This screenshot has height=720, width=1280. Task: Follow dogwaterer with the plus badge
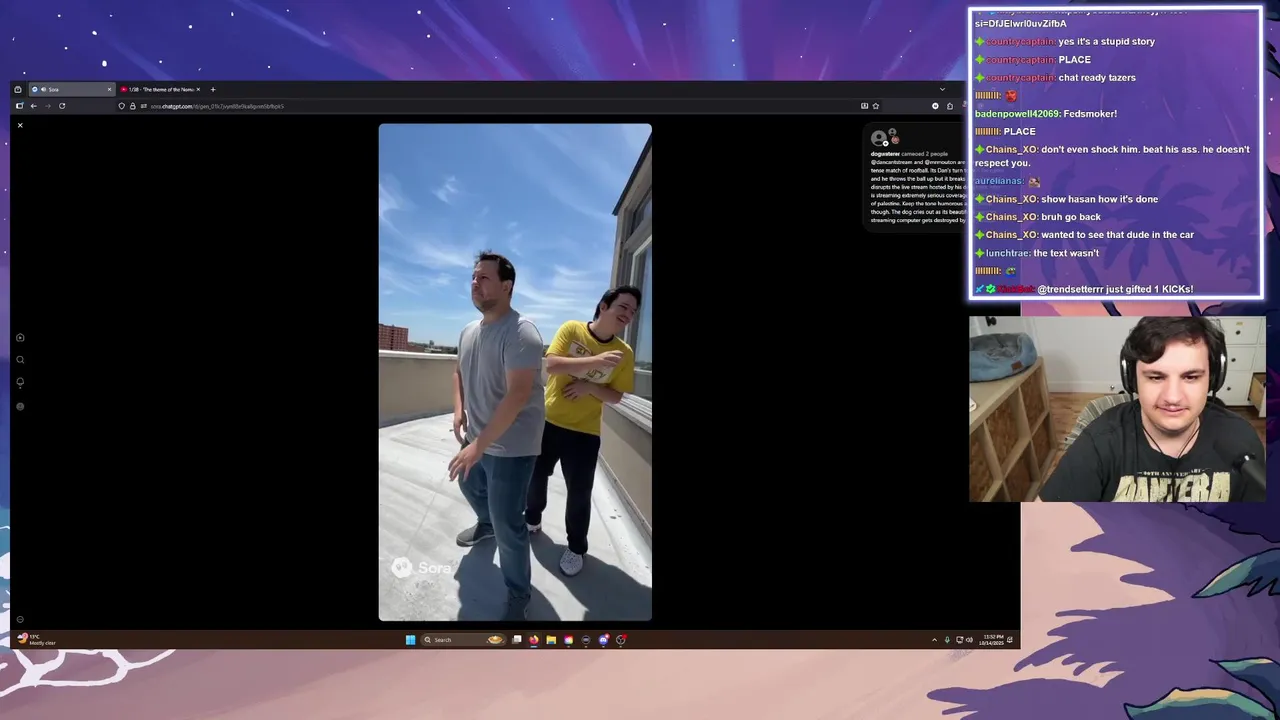click(885, 144)
